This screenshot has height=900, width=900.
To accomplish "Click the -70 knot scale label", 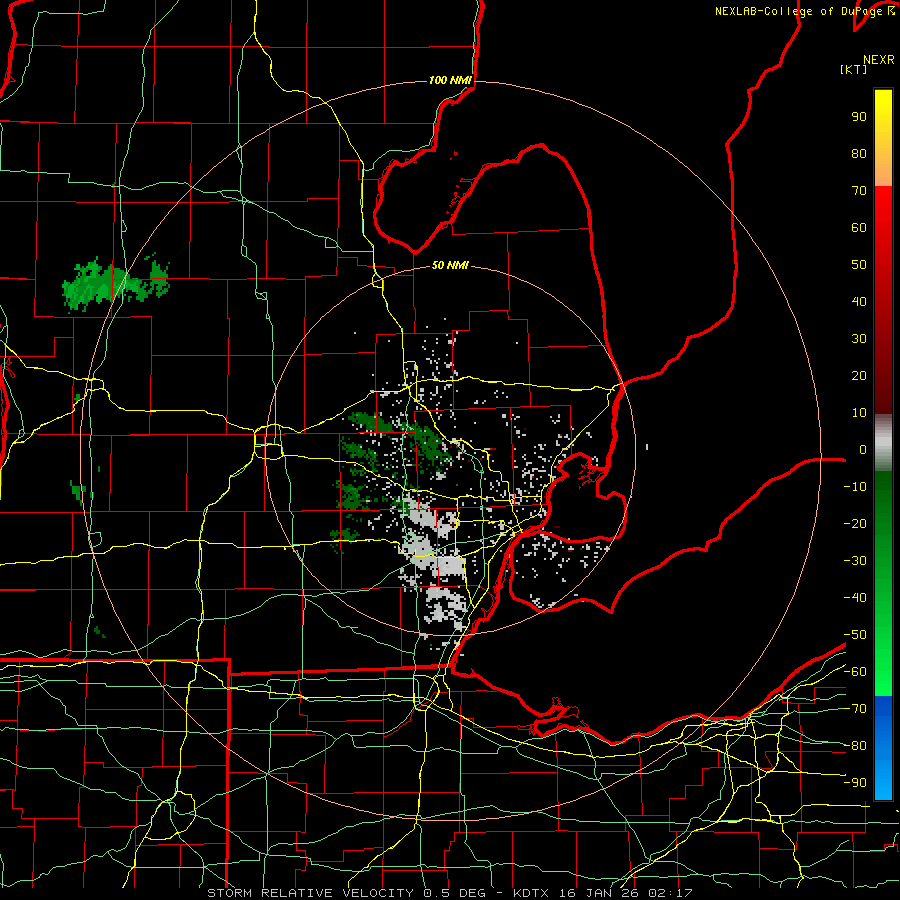I will coord(855,709).
